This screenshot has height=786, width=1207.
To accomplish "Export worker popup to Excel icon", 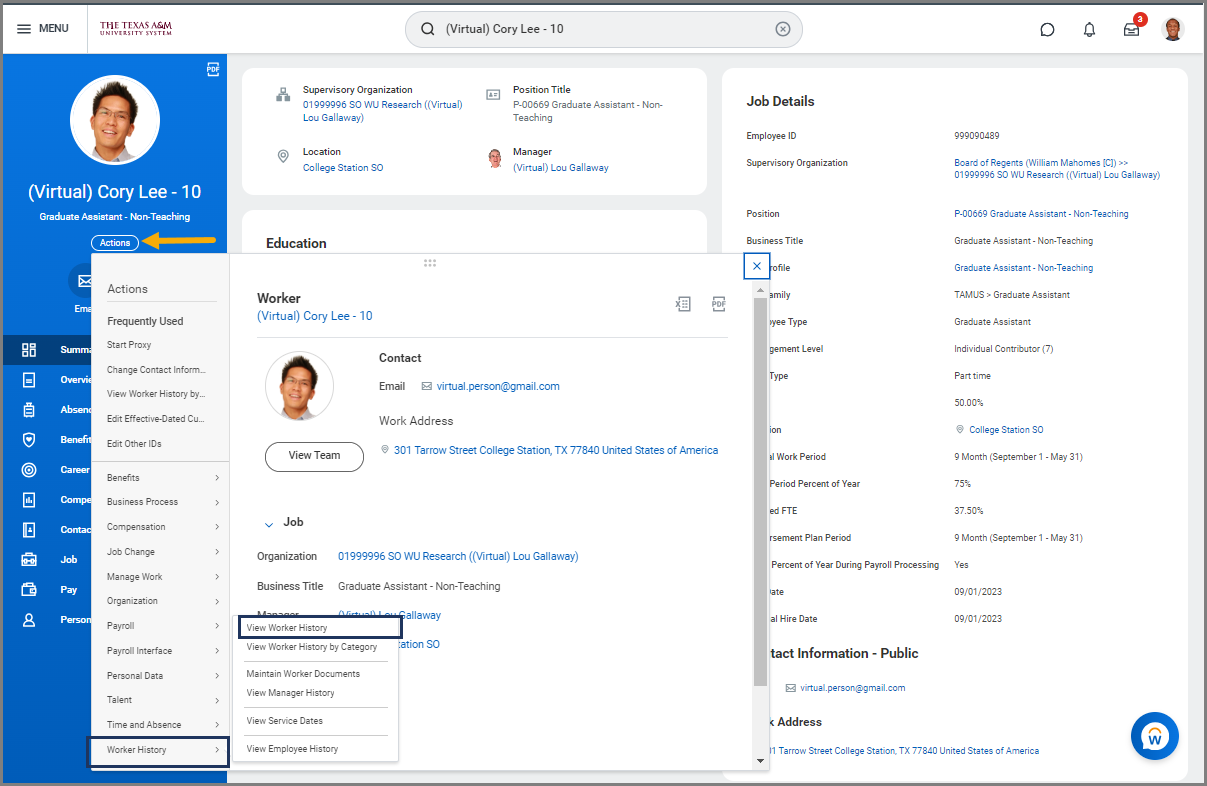I will pos(683,304).
